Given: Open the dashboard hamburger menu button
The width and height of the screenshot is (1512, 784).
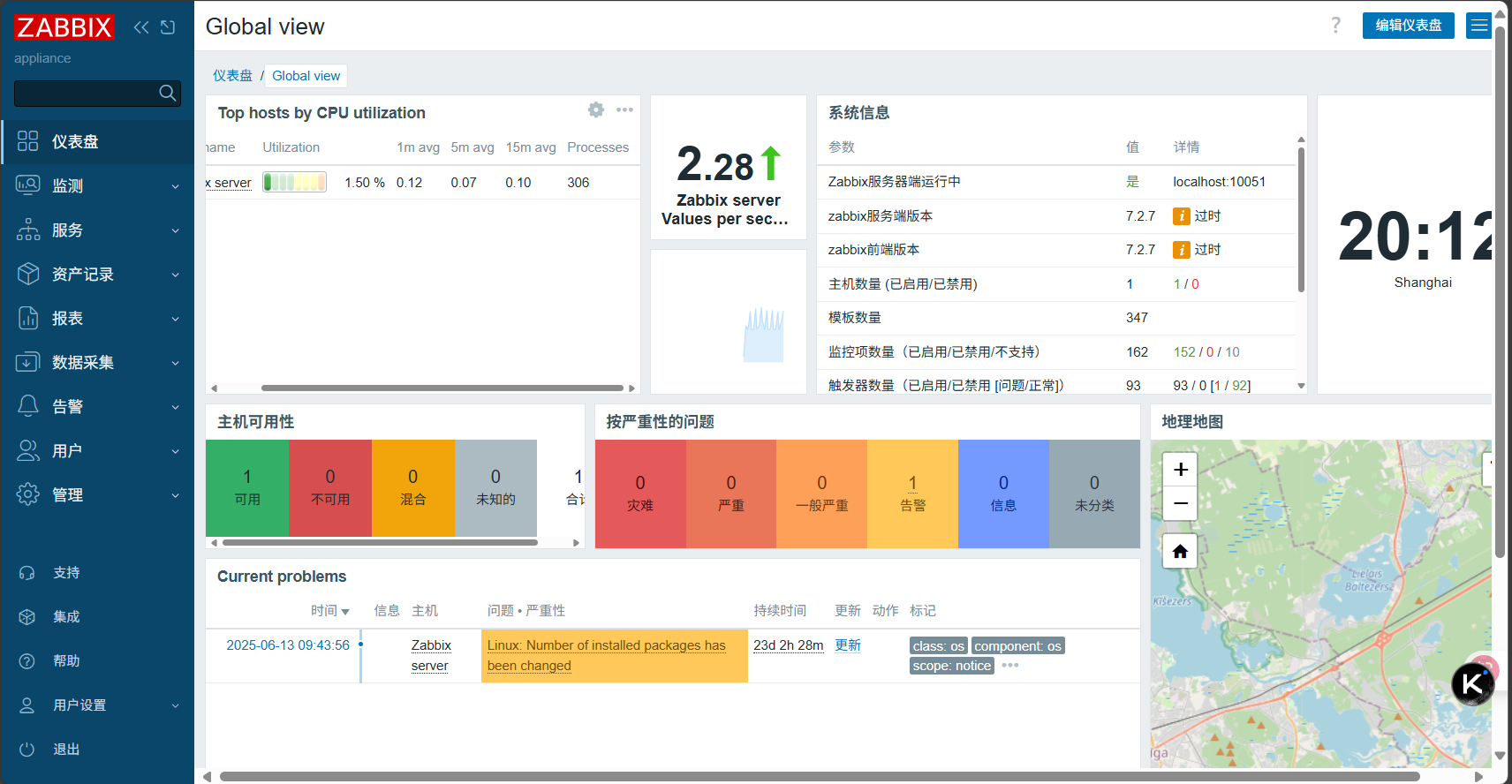Looking at the screenshot, I should 1478,26.
